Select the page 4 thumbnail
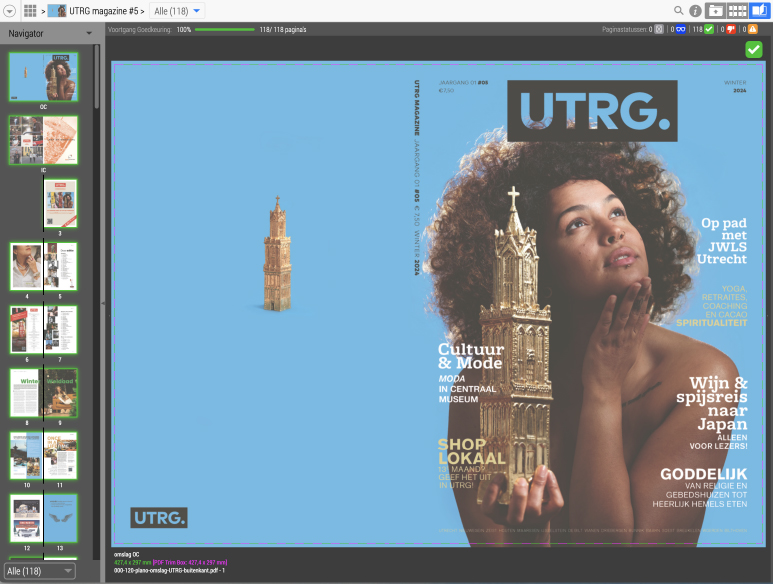The height and width of the screenshot is (584, 773). tap(27, 266)
